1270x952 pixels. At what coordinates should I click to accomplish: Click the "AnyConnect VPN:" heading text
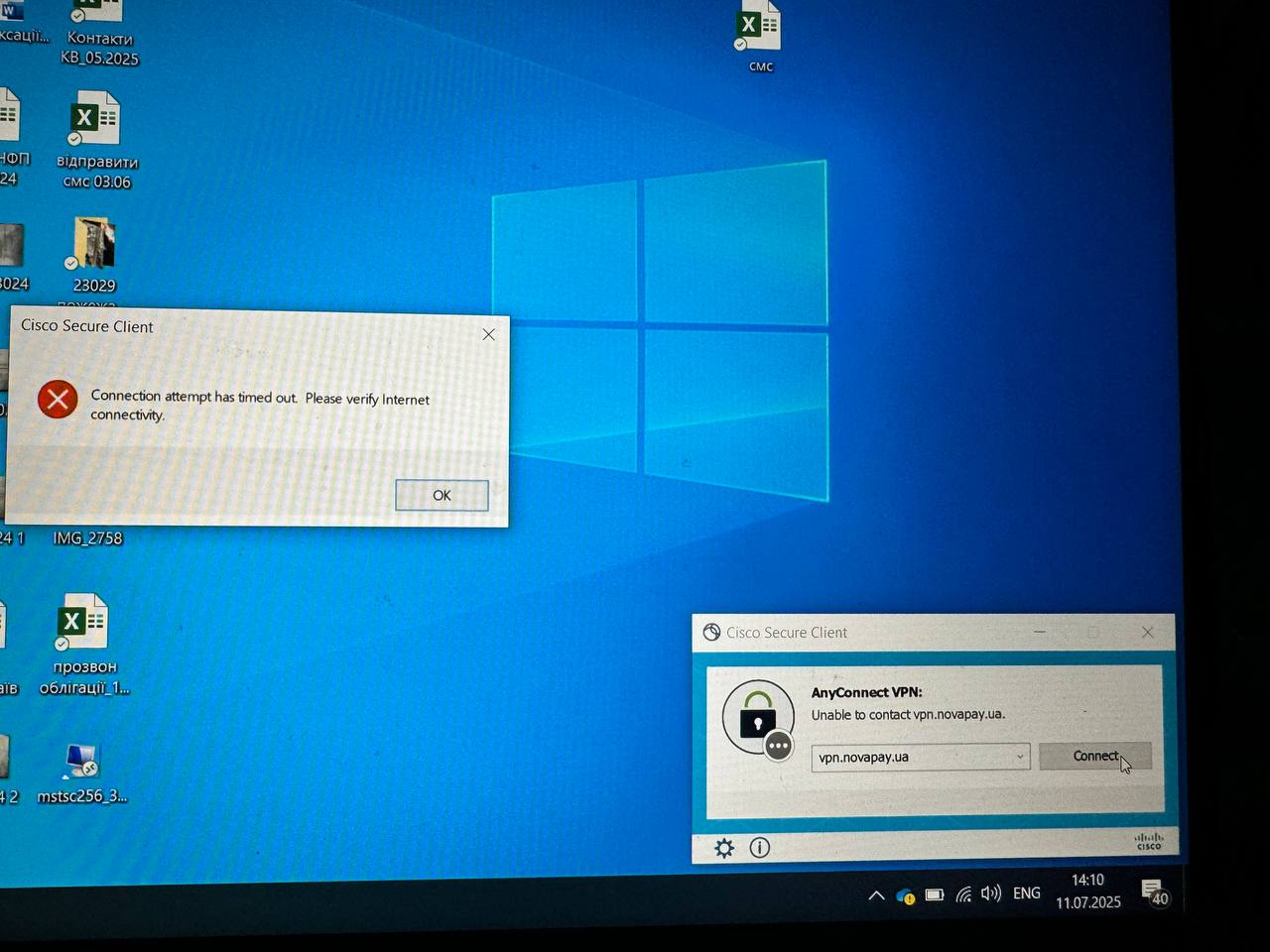[x=866, y=692]
